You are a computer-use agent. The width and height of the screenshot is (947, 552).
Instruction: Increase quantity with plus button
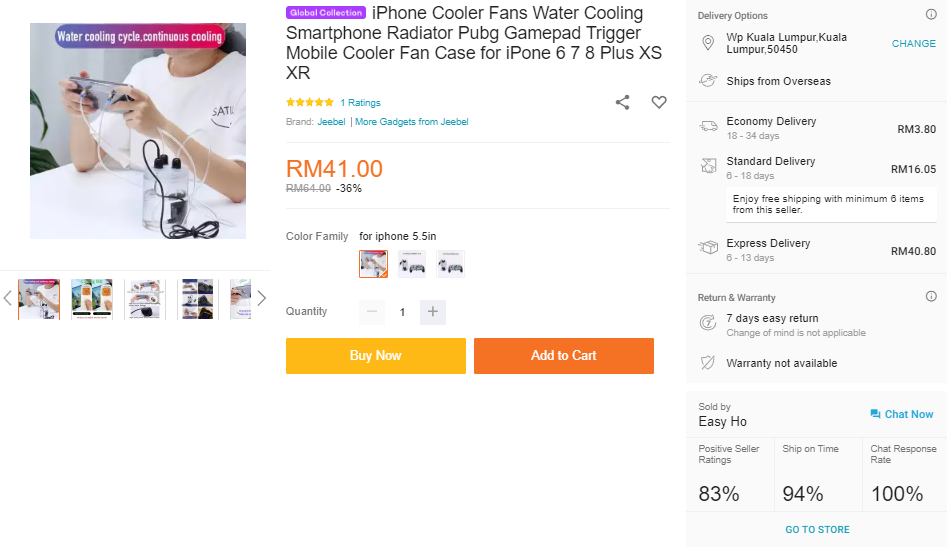433,312
